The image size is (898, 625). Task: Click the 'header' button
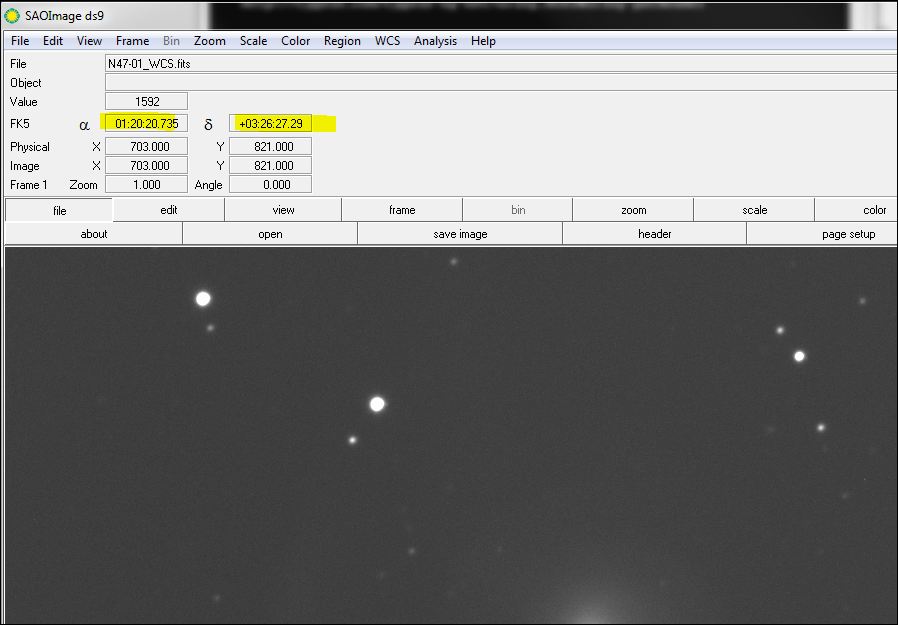point(654,234)
